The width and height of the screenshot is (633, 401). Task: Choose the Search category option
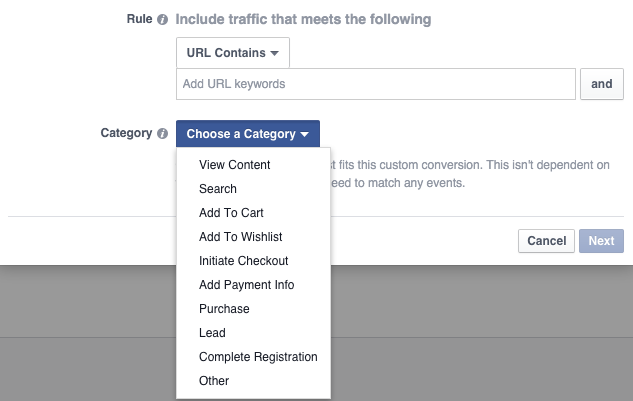(x=218, y=189)
